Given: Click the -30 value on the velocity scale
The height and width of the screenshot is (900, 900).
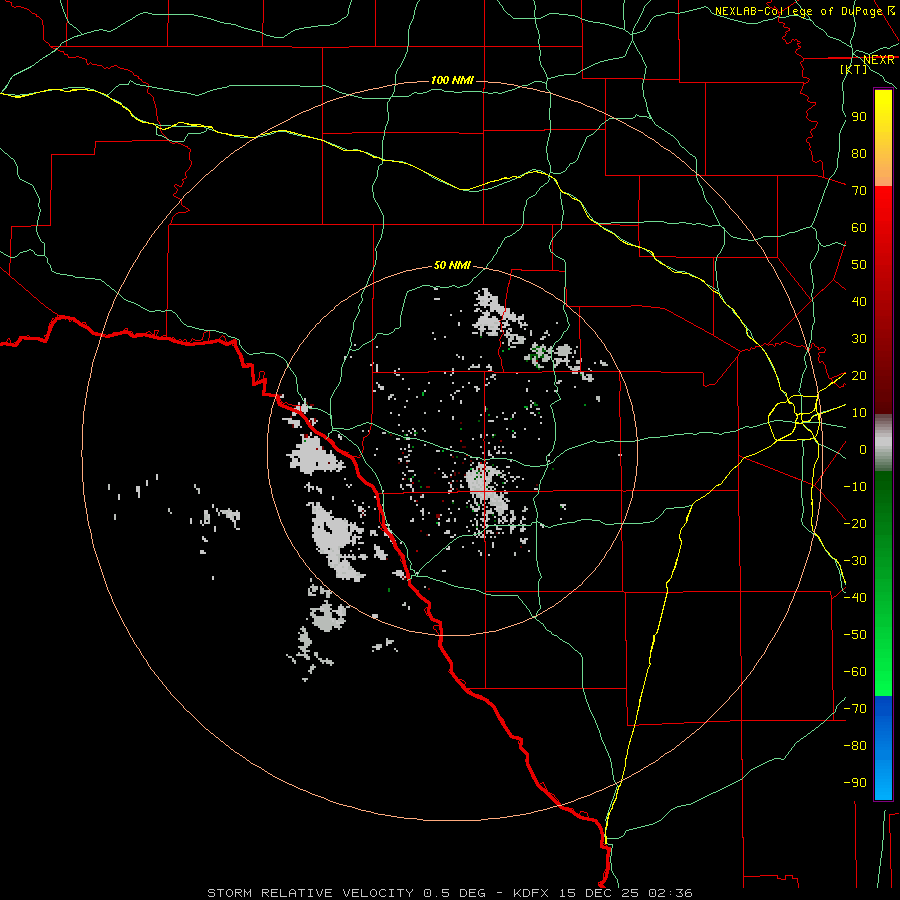Looking at the screenshot, I should click(855, 561).
